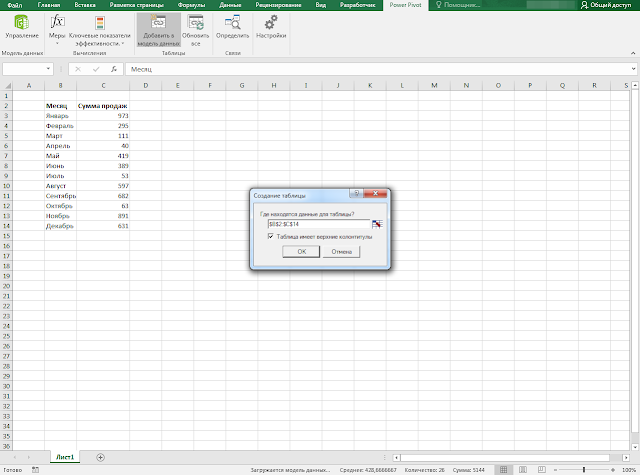
Task: Select the Январь cell
Action: click(x=60, y=116)
